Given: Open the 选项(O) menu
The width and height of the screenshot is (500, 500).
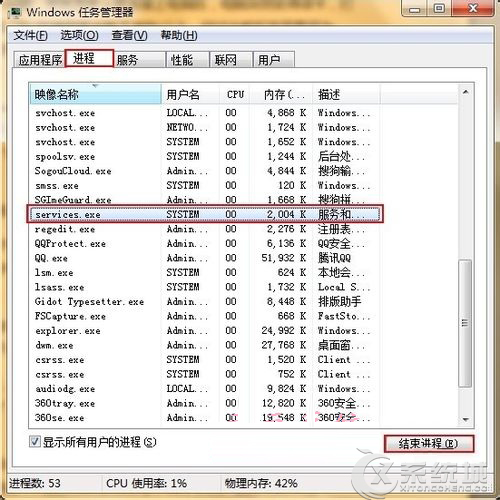Looking at the screenshot, I should 79,35.
